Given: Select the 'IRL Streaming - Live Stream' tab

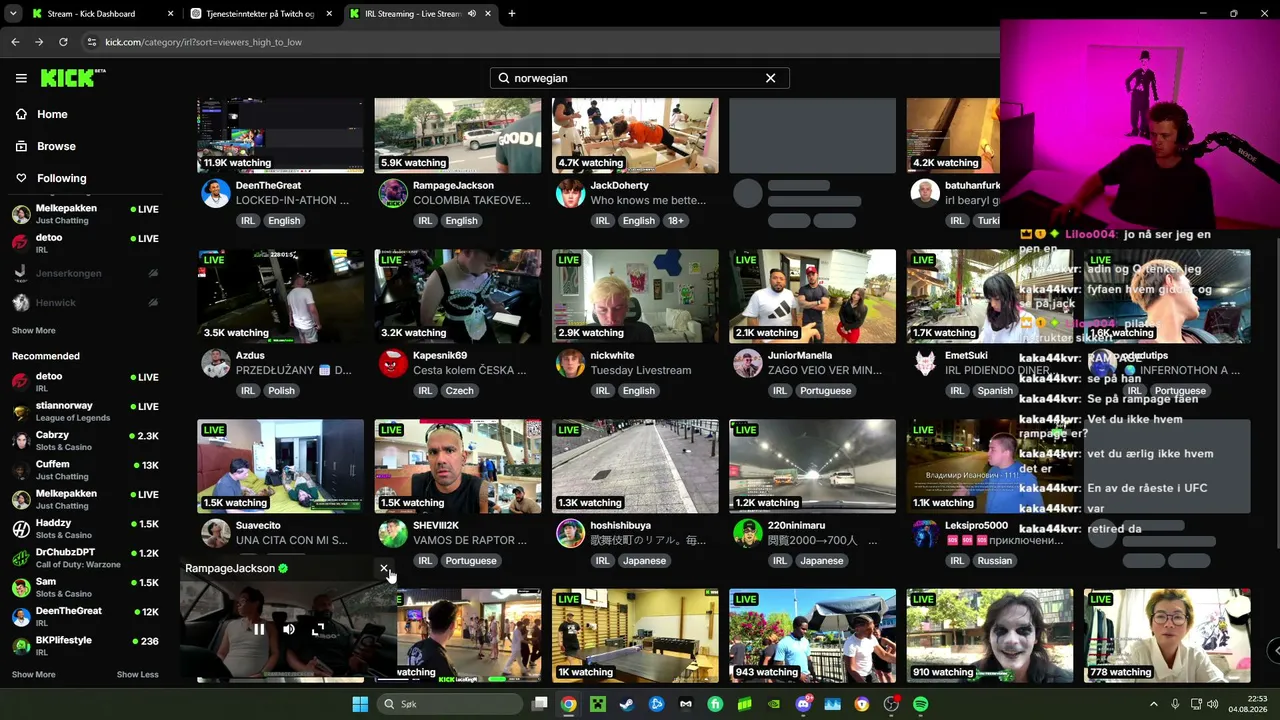Looking at the screenshot, I should coord(421,14).
